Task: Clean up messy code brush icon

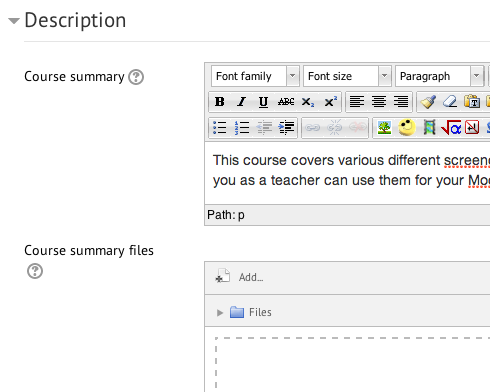Action: click(428, 102)
